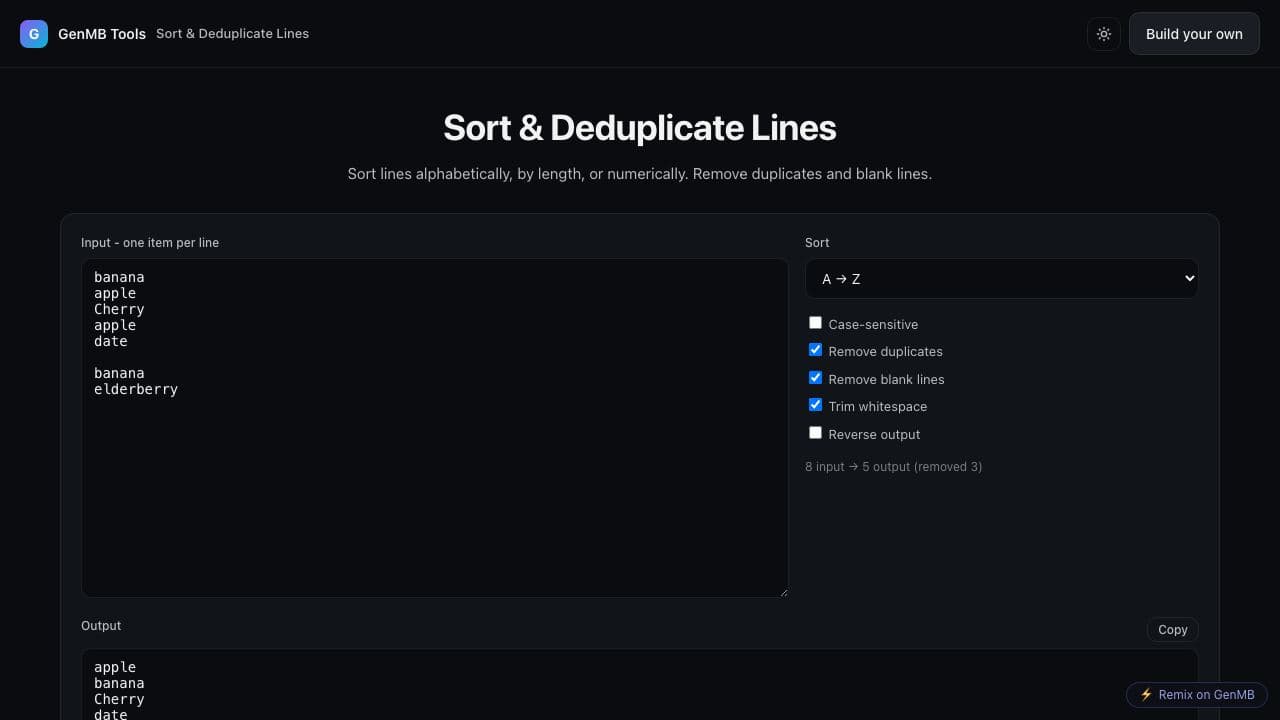Screen dimensions: 1280x720
Task: Click the Reverse output label text
Action: [x=874, y=434]
